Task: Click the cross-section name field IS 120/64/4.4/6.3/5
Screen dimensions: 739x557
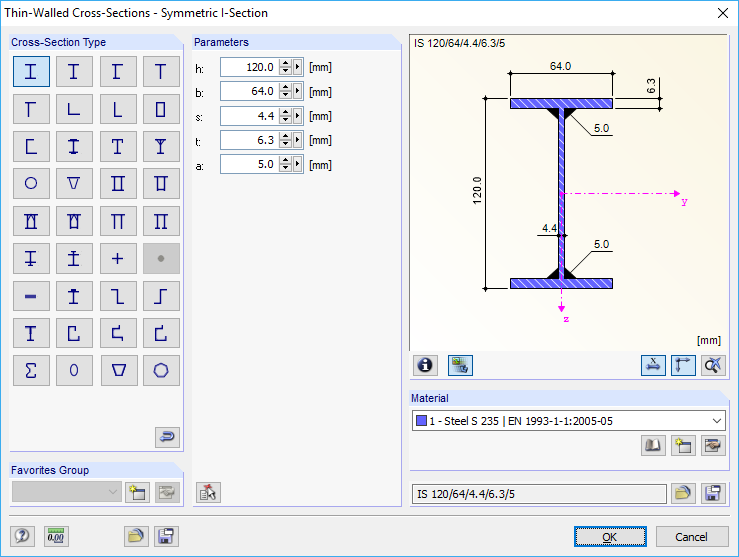Action: [539, 494]
